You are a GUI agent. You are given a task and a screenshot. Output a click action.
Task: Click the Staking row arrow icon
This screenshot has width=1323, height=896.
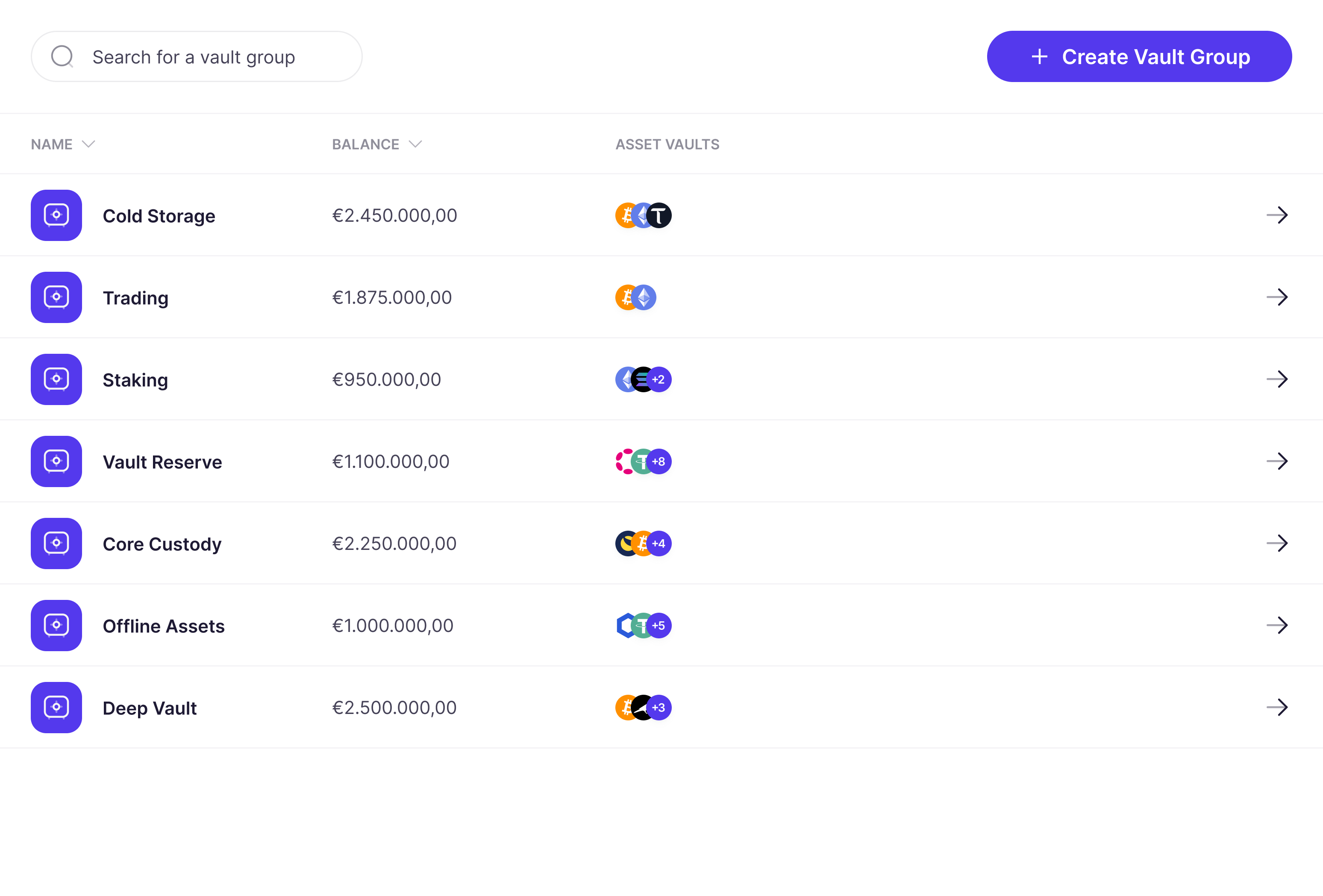1277,379
